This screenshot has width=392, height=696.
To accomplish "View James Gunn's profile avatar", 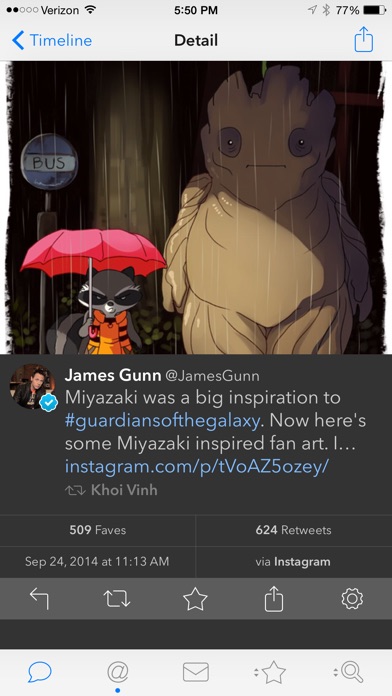I will pyautogui.click(x=33, y=387).
